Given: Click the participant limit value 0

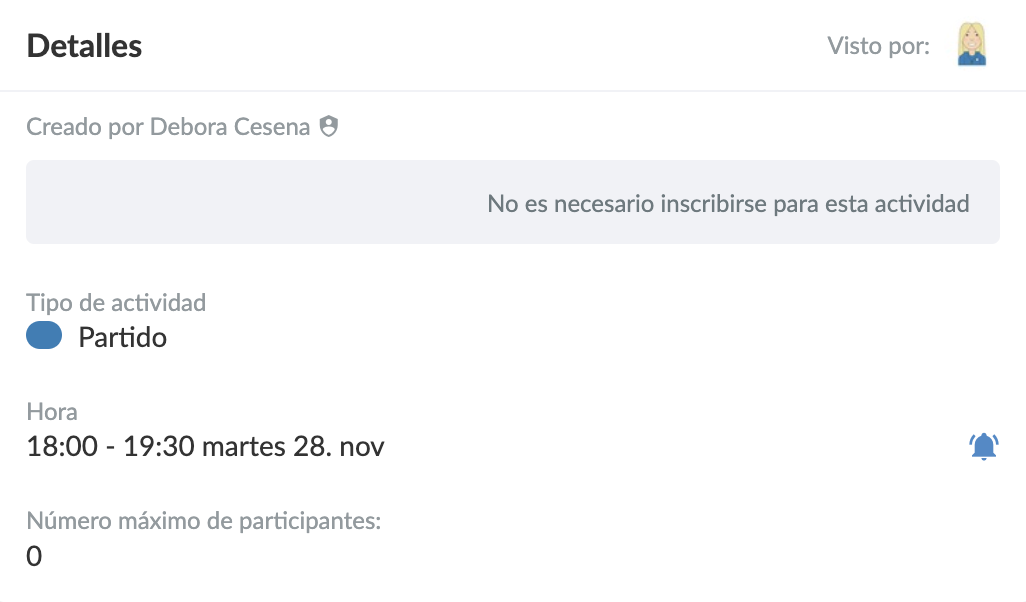Looking at the screenshot, I should pos(34,556).
